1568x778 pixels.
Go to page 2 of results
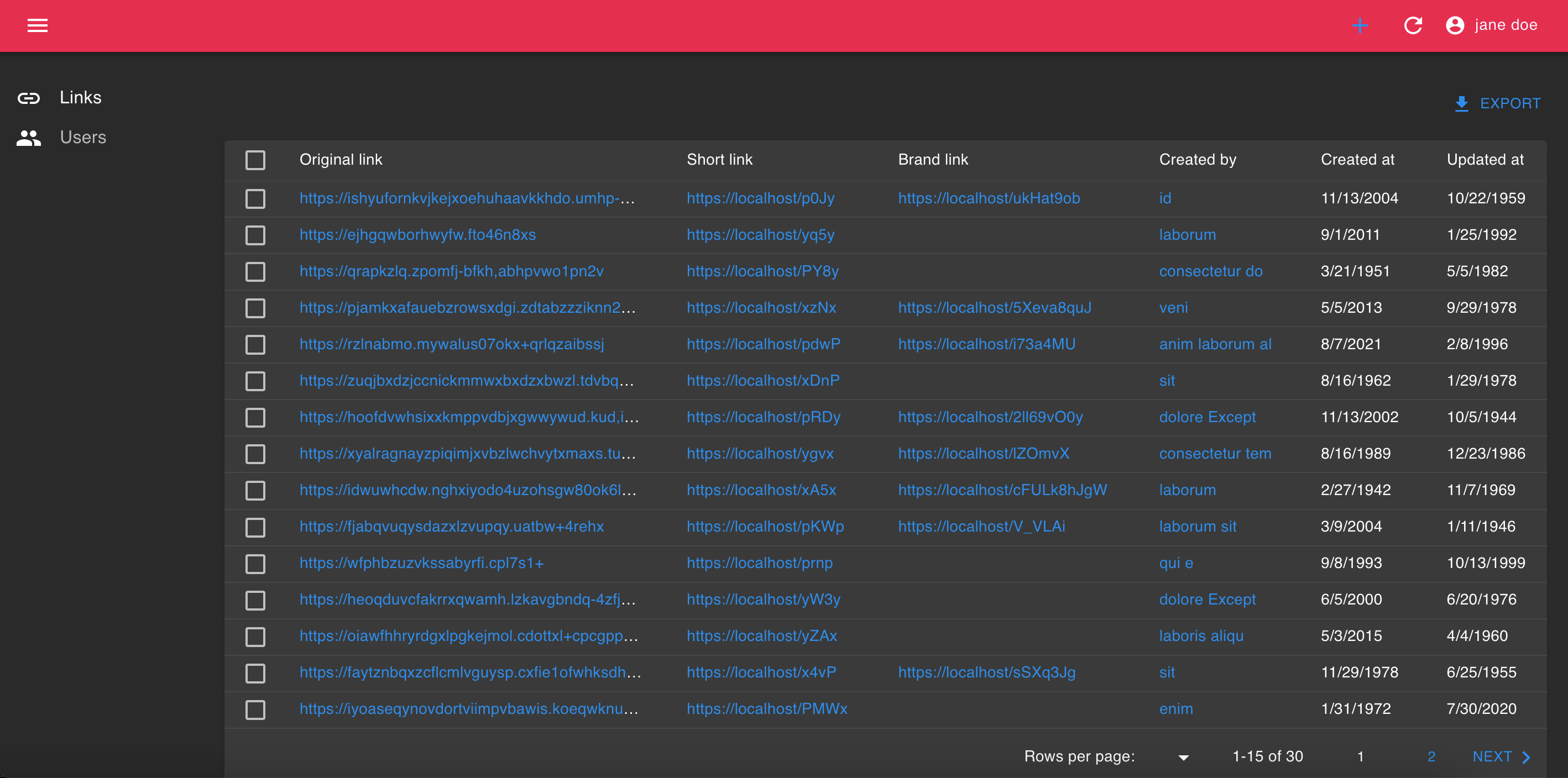coord(1431,756)
